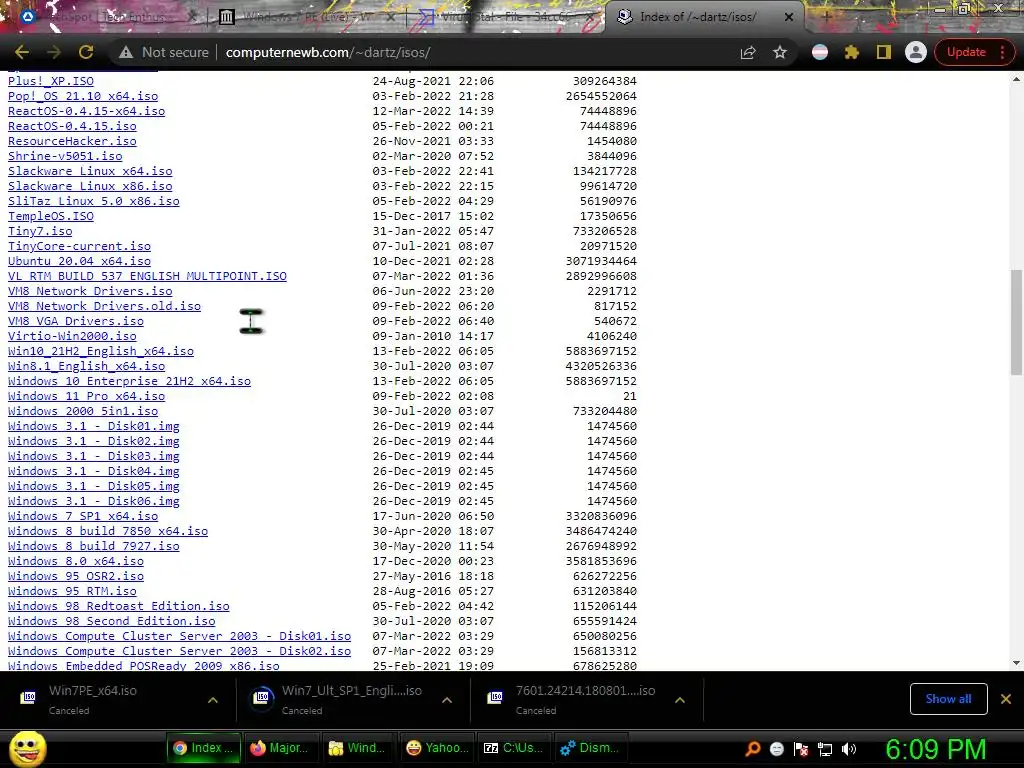Open the Plus!_XP.ISO link
Image resolution: width=1024 pixels, height=768 pixels.
click(x=51, y=81)
